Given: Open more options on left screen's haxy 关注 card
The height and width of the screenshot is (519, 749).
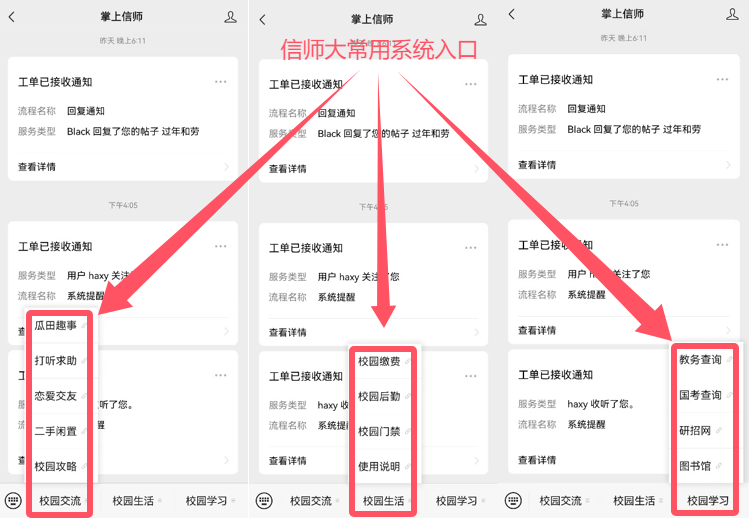Looking at the screenshot, I should 221,246.
